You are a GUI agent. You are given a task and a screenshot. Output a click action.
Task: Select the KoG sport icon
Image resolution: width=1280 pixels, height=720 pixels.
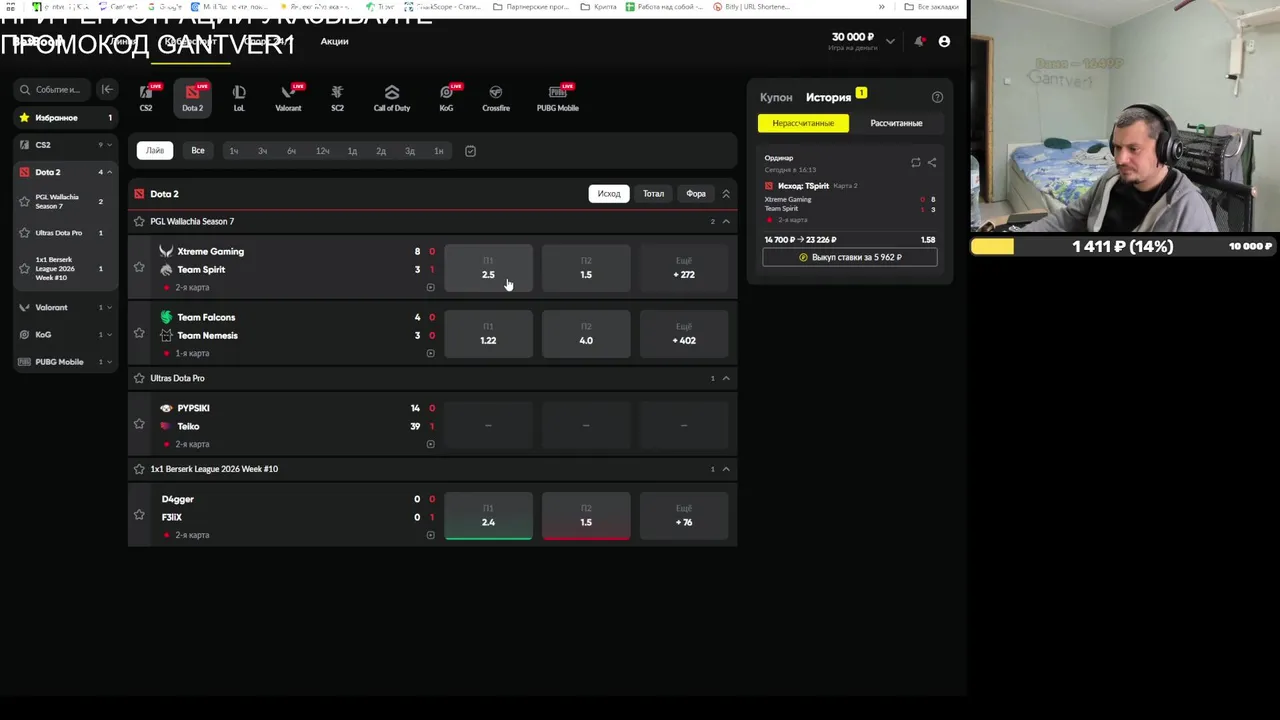446,97
